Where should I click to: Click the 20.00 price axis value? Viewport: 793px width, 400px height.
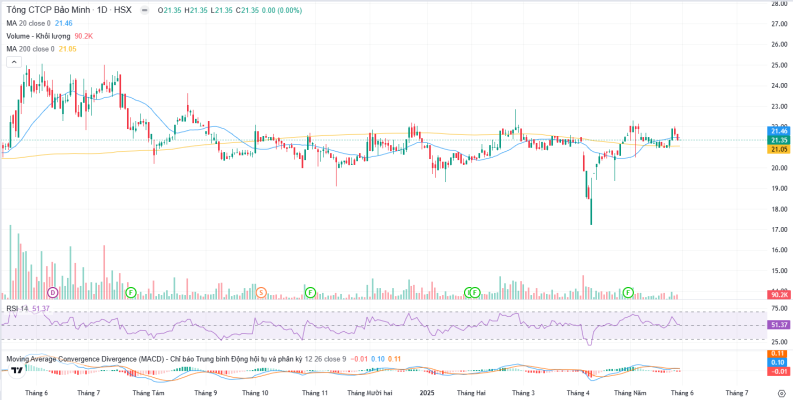tap(779, 168)
